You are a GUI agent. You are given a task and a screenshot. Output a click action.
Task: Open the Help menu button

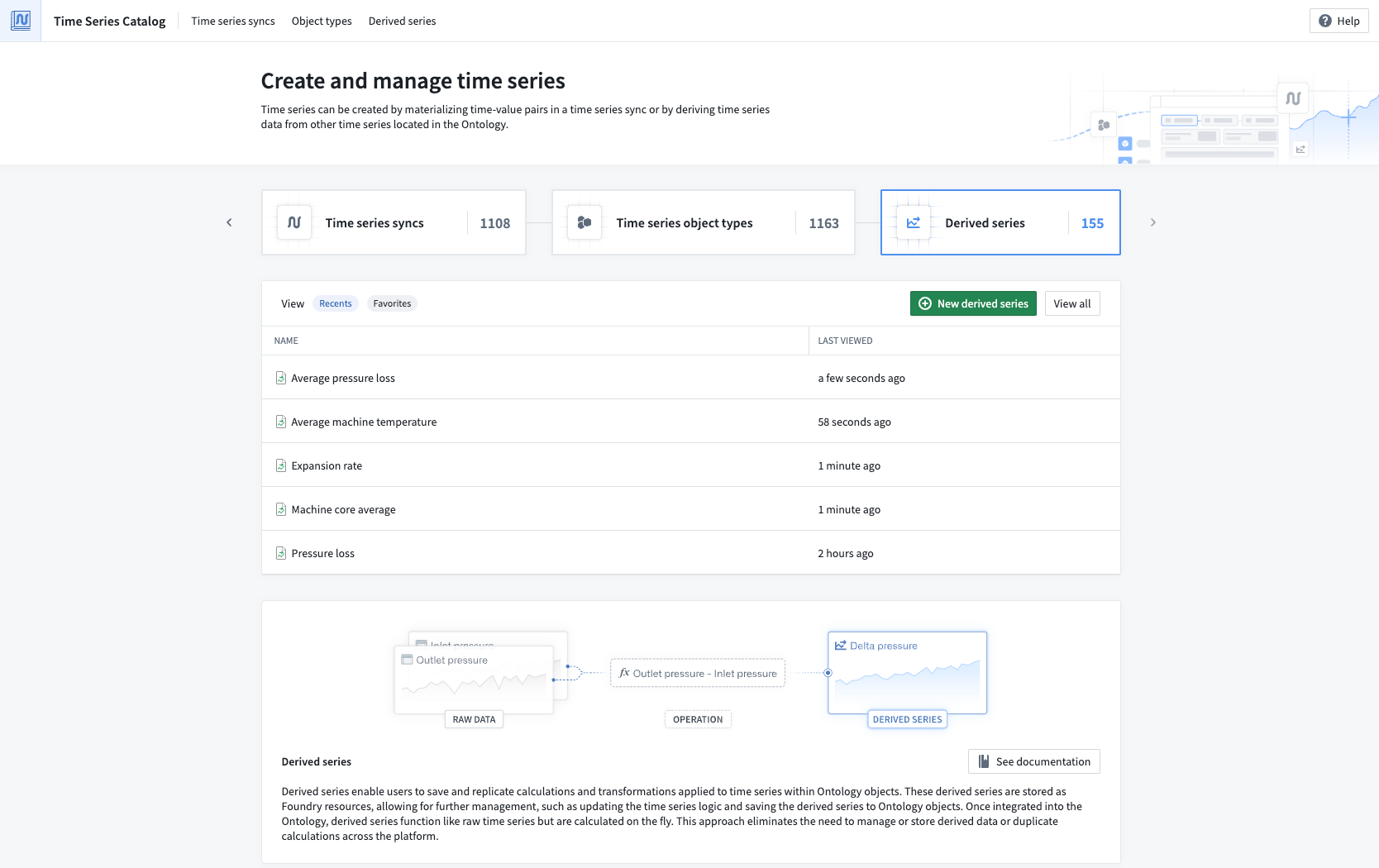(1339, 21)
